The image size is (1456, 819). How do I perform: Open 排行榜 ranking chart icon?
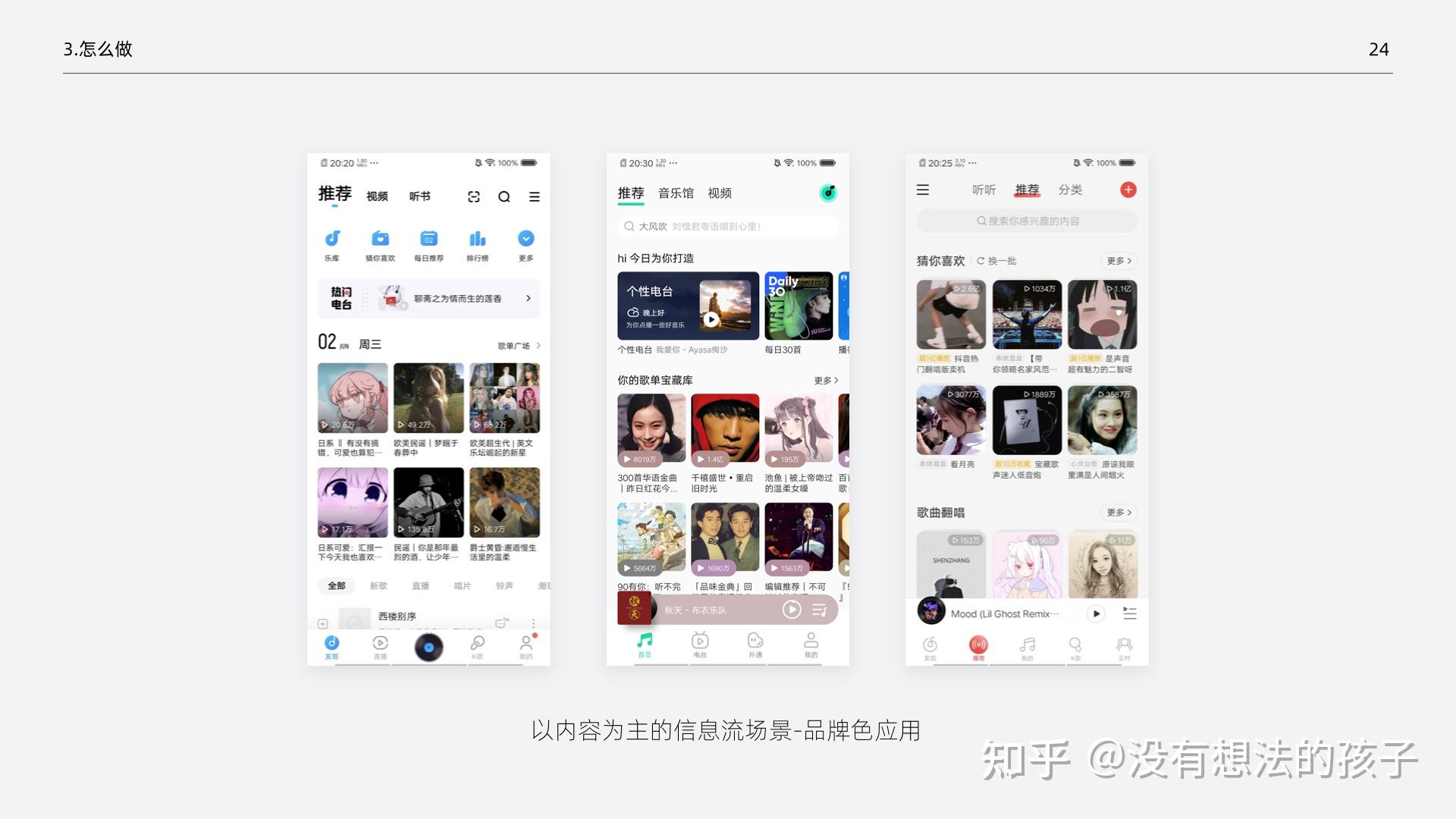coord(478,239)
